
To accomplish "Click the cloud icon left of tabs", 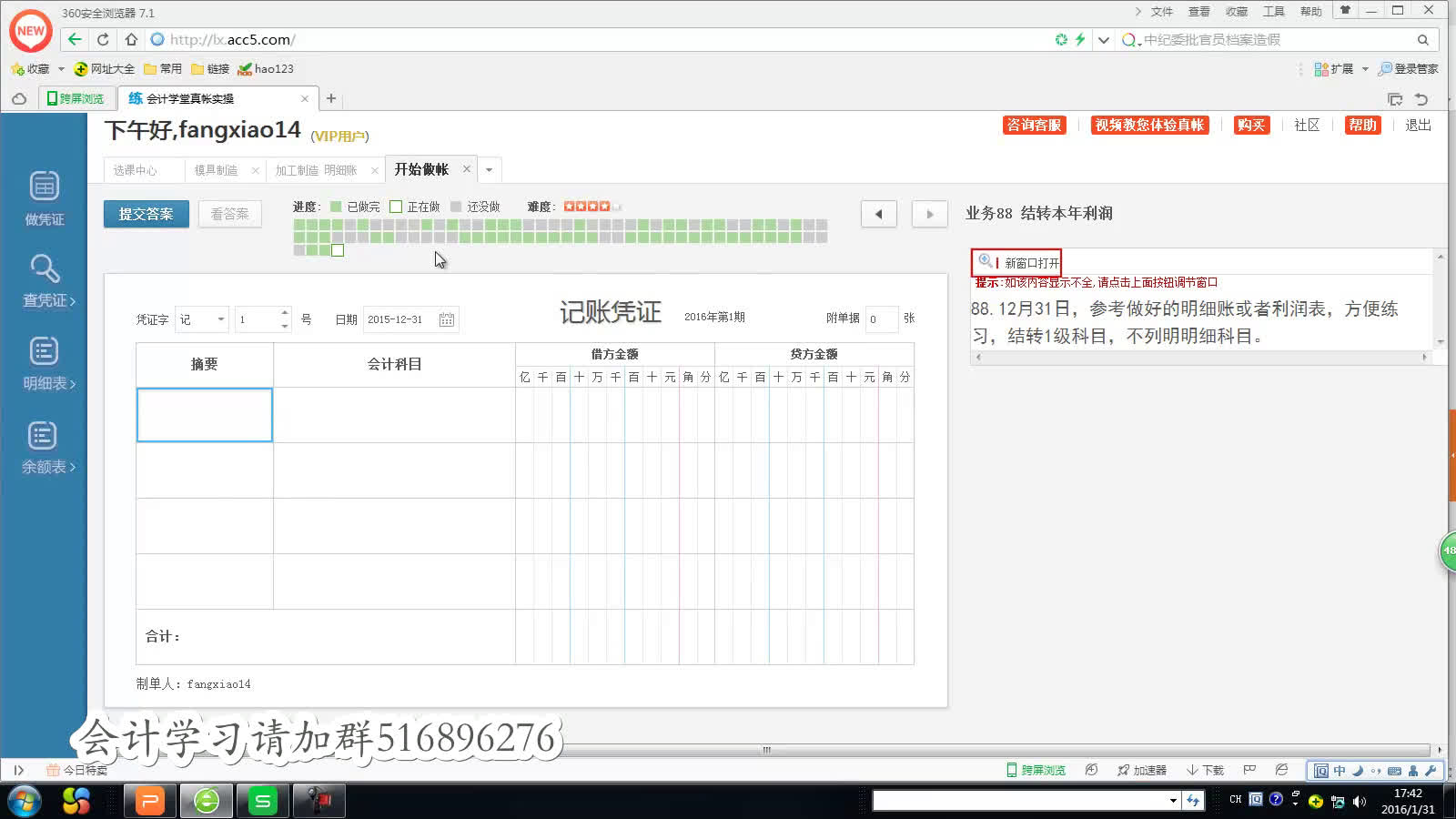I will coord(19,98).
